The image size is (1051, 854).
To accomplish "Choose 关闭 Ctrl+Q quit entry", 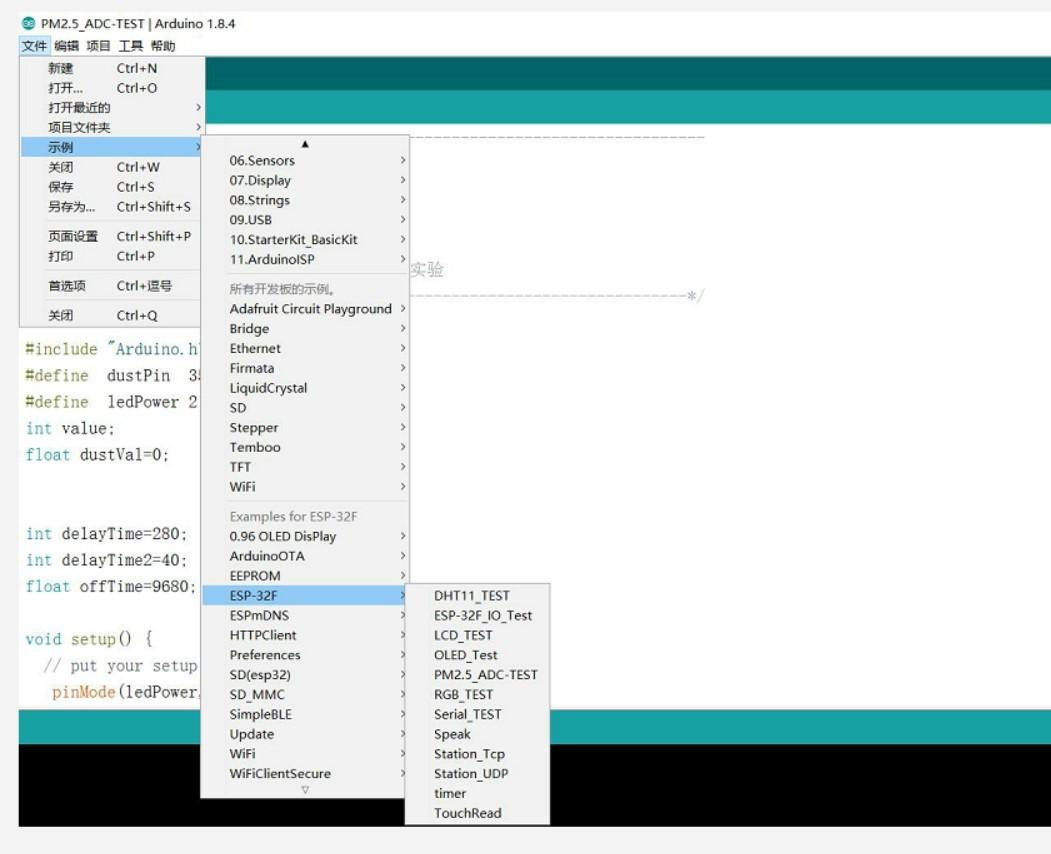I will (111, 315).
